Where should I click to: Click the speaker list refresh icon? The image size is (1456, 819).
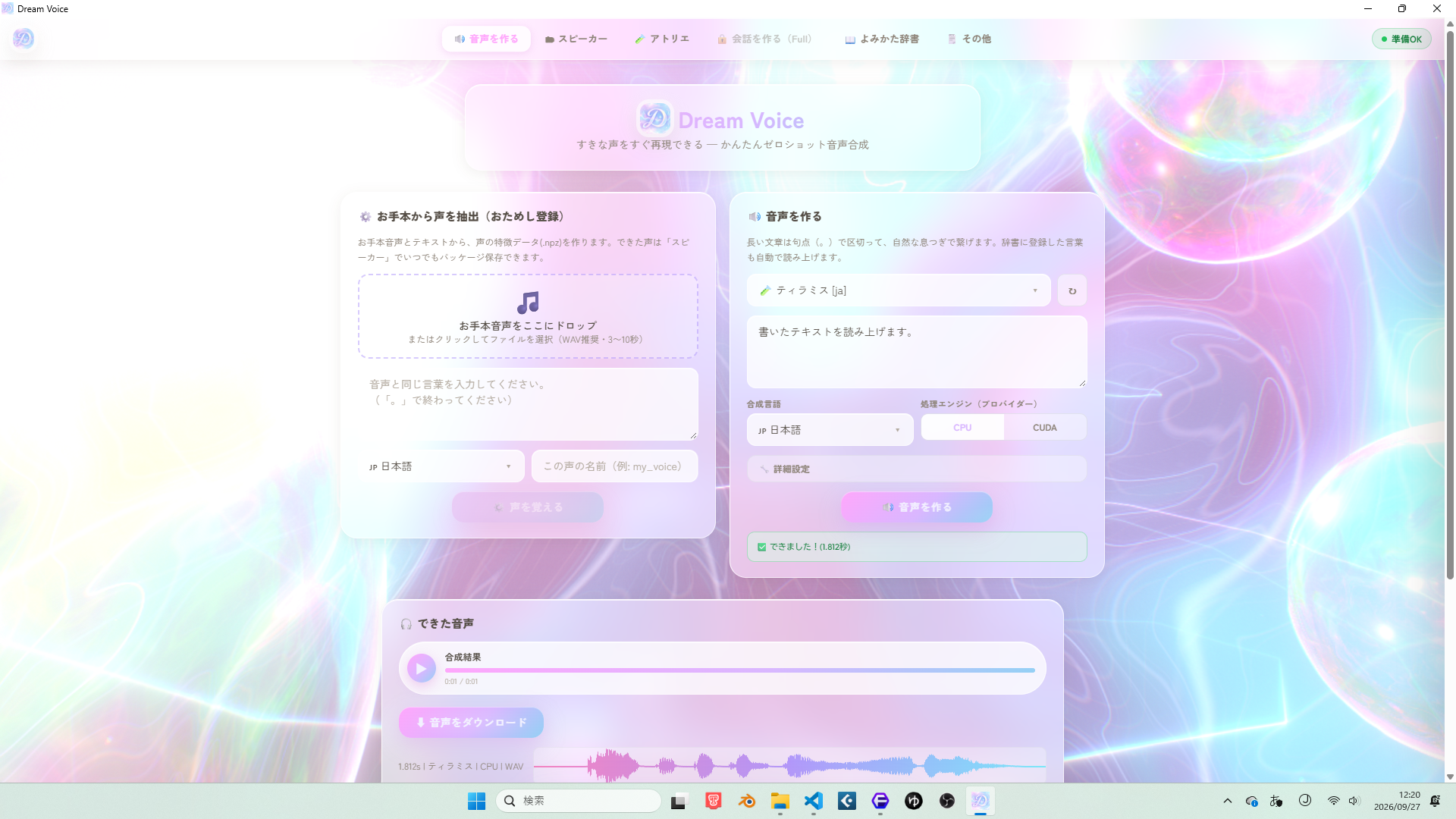tap(1072, 290)
